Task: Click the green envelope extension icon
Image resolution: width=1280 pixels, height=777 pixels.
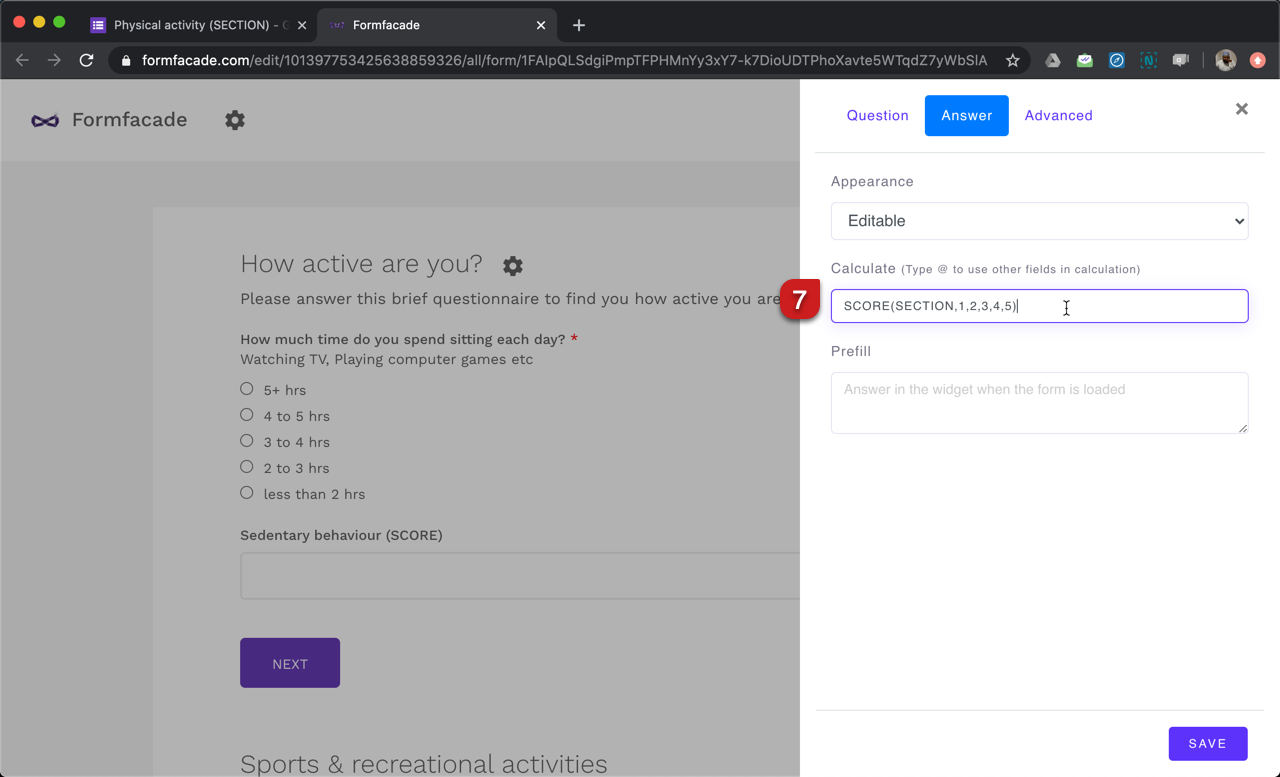Action: click(x=1084, y=60)
